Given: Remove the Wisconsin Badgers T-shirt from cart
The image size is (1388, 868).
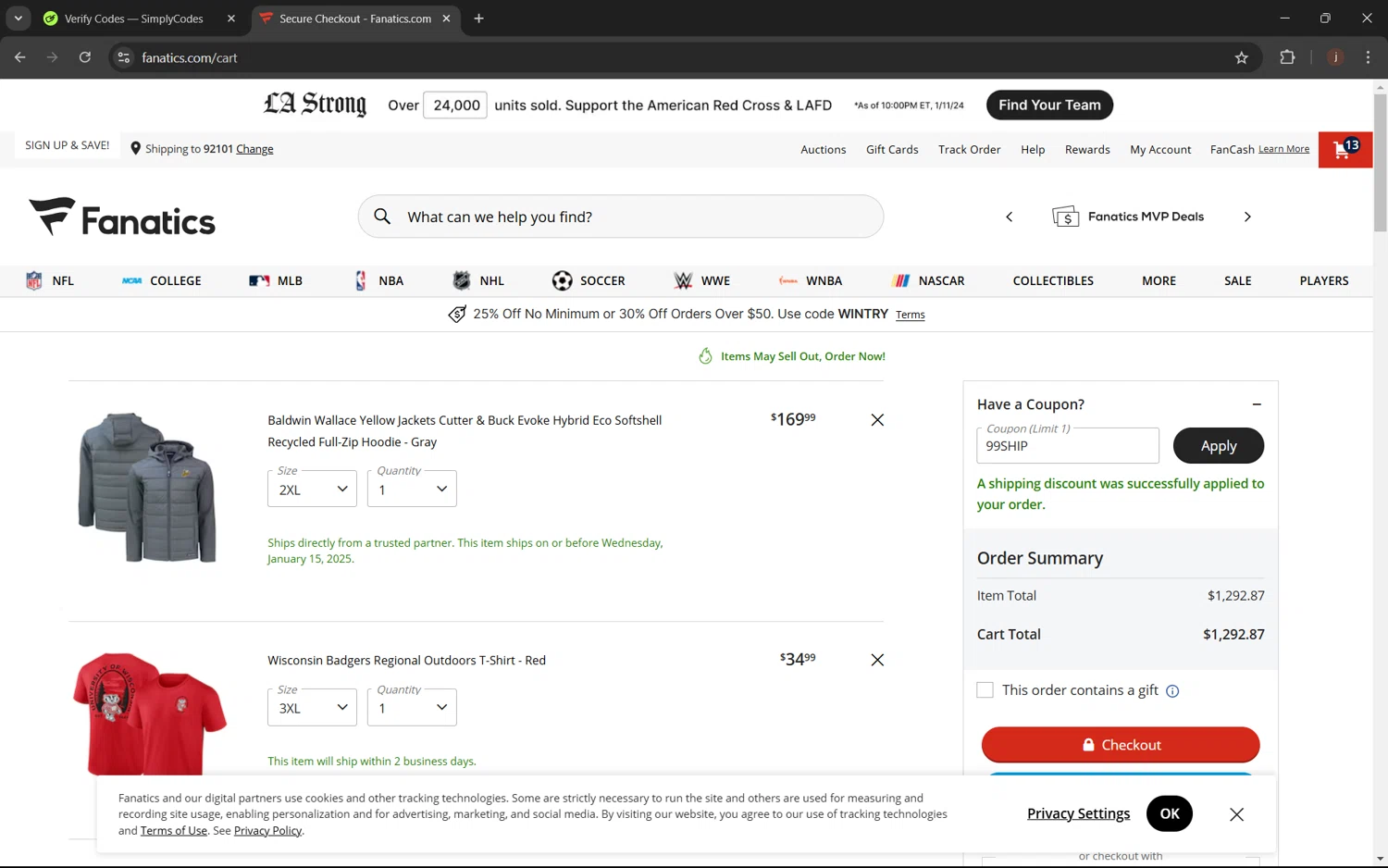Looking at the screenshot, I should coord(876,660).
